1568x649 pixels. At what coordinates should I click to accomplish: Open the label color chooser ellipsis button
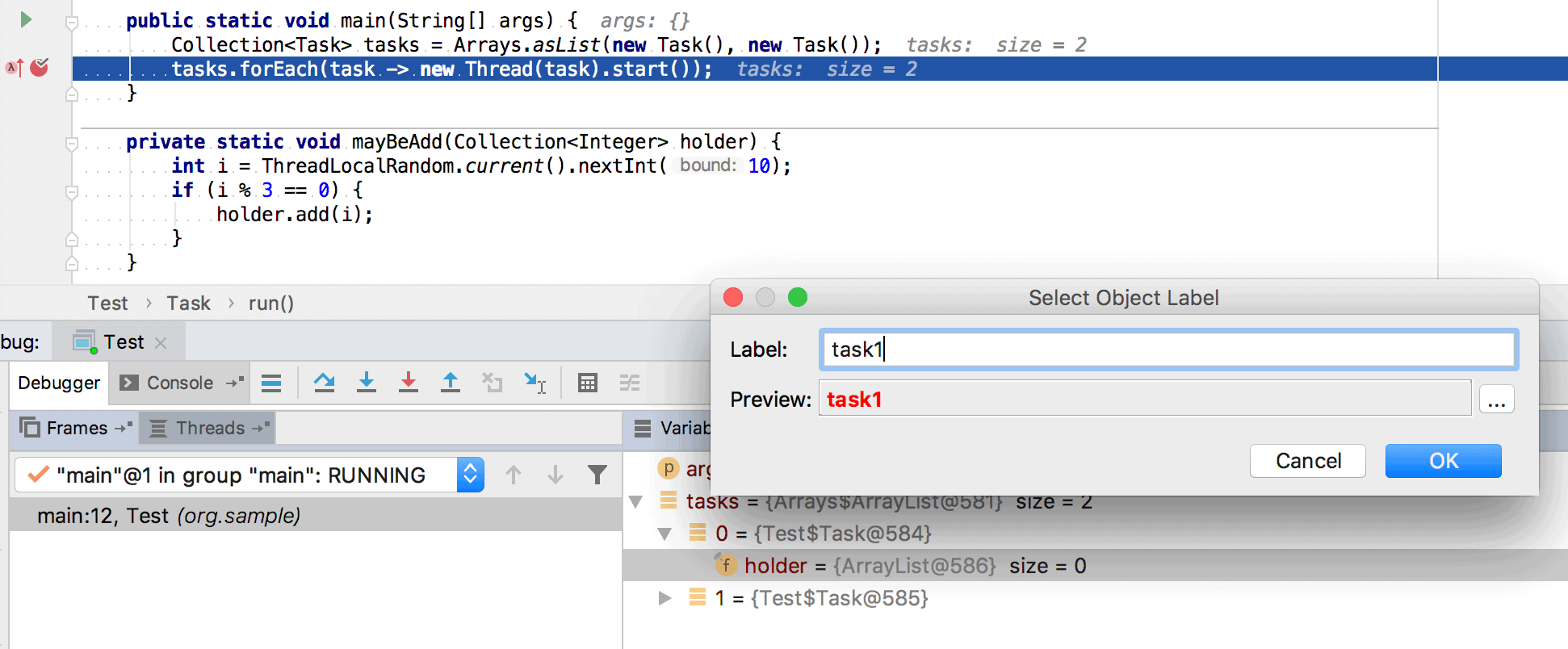coord(1496,400)
